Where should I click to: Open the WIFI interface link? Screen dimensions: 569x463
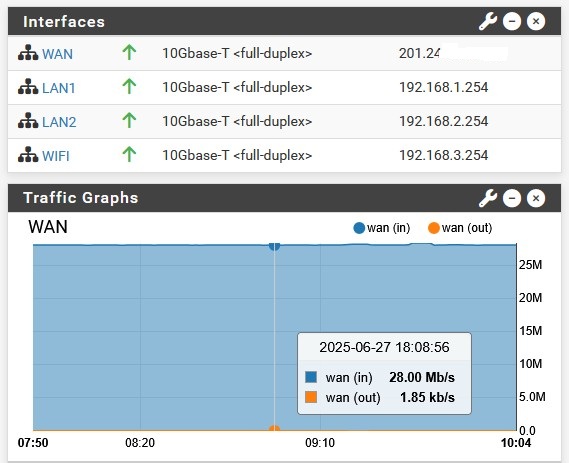56,156
